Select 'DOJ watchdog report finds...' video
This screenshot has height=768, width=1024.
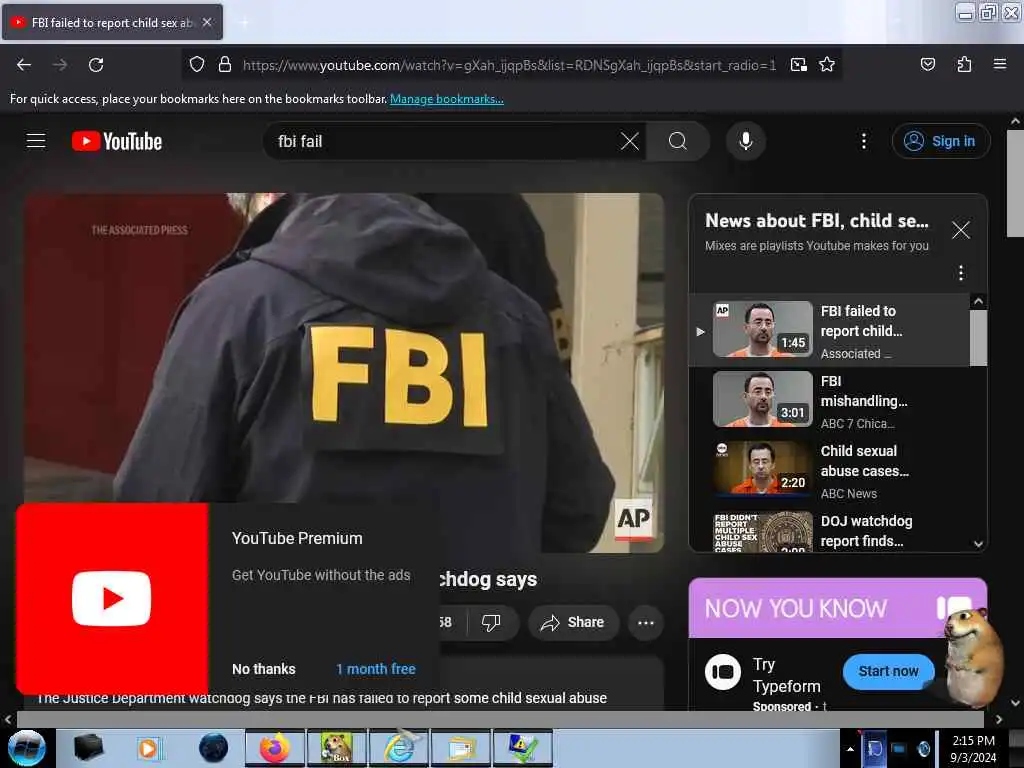click(829, 530)
